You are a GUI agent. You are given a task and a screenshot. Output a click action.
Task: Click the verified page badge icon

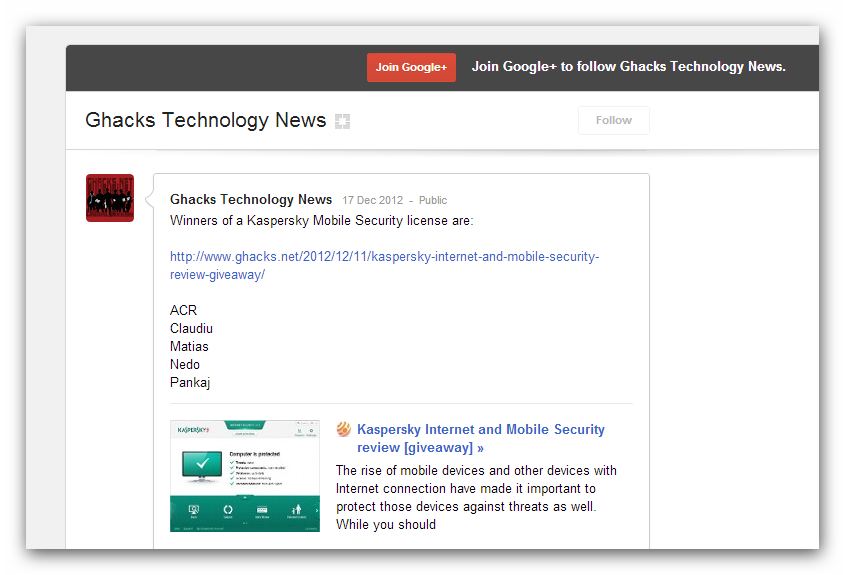pos(342,121)
